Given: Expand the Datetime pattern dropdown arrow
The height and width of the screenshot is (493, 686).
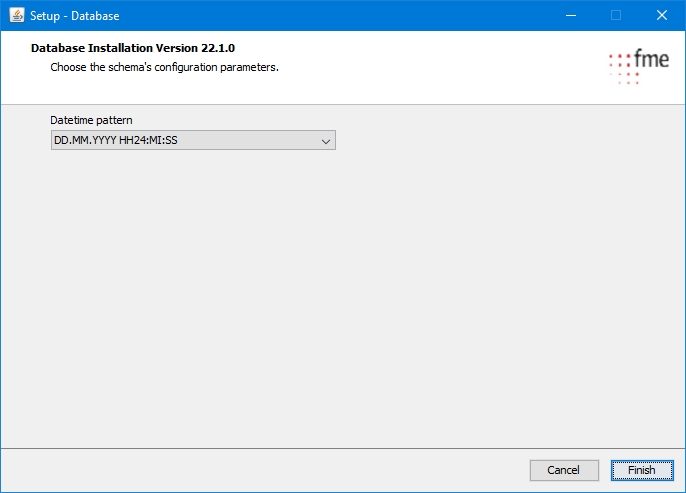Looking at the screenshot, I should pos(325,141).
